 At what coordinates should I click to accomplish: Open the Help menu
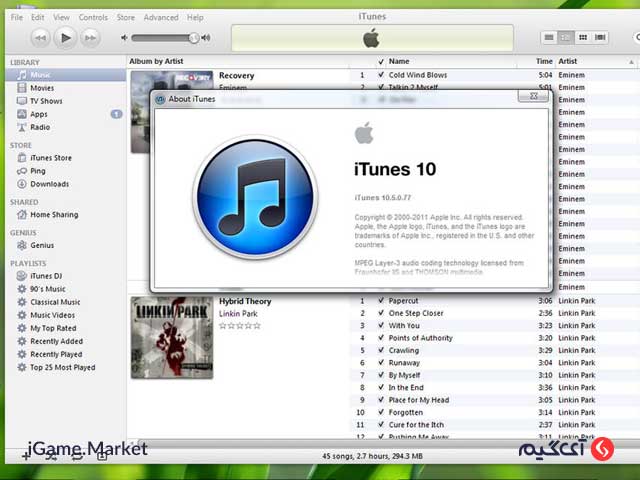point(195,18)
